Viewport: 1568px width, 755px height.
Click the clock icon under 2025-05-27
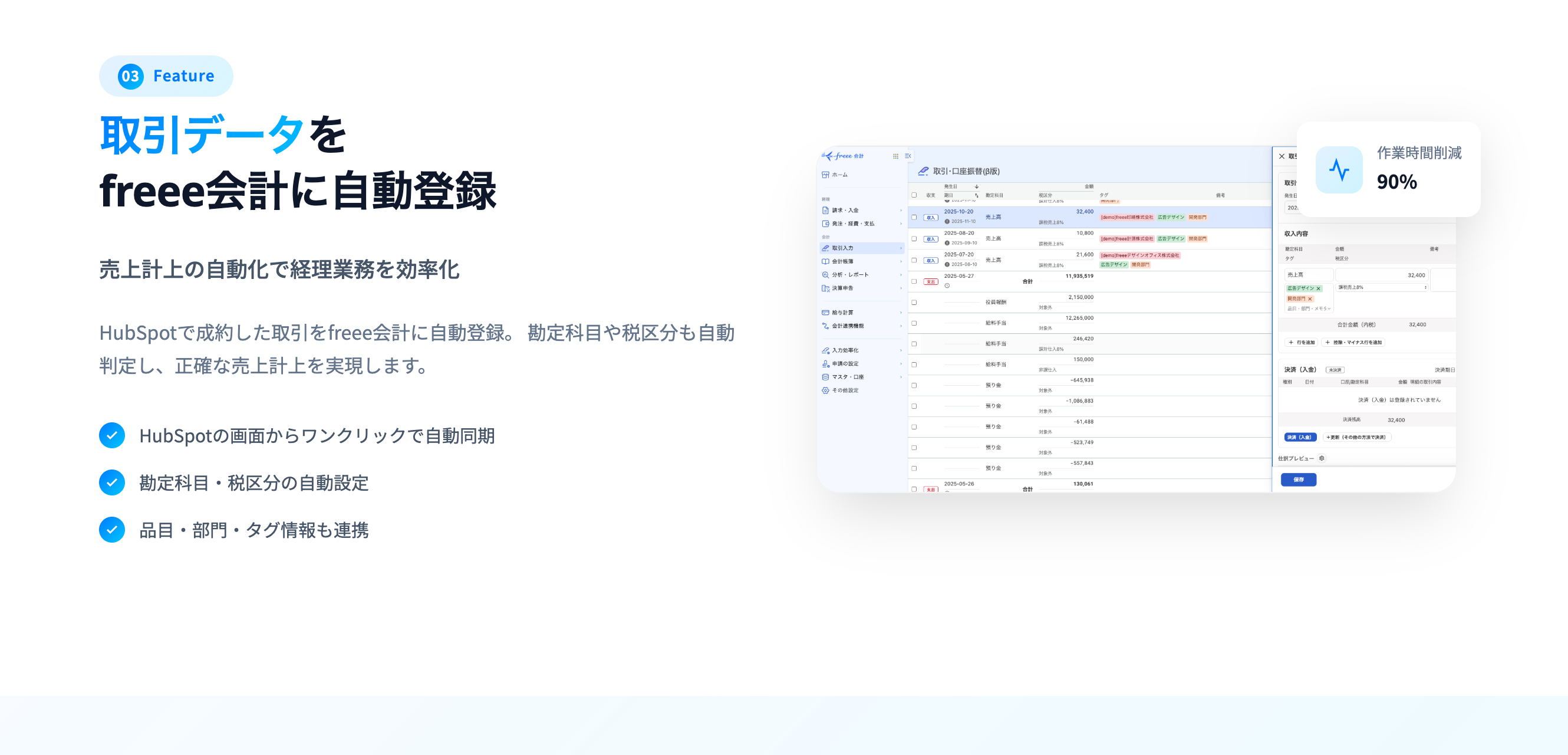947,285
